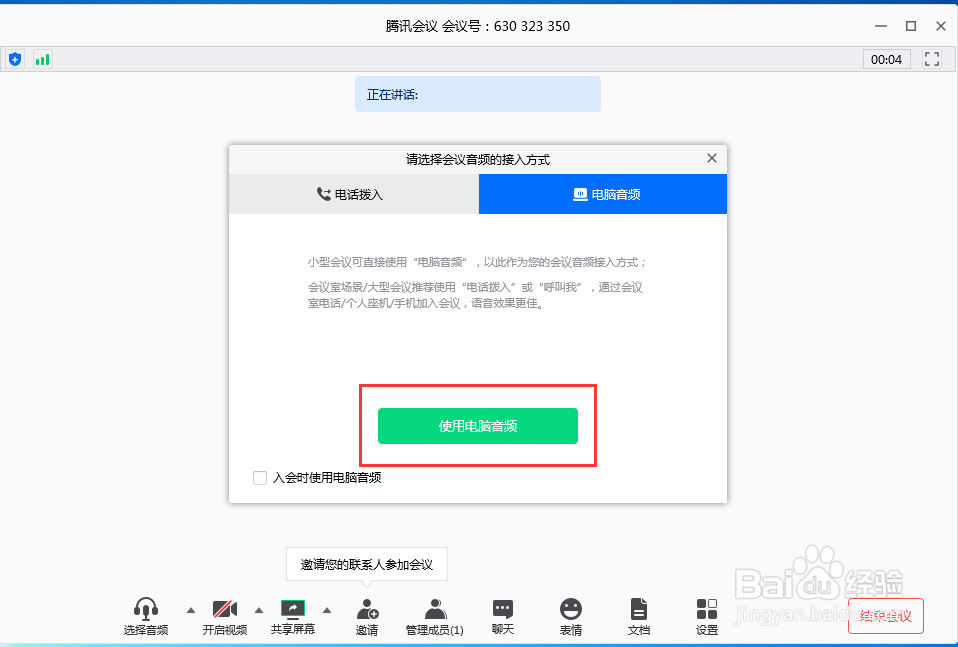Click the 邀请您的联系人参加会议 tooltip
This screenshot has width=958, height=647.
[x=367, y=564]
